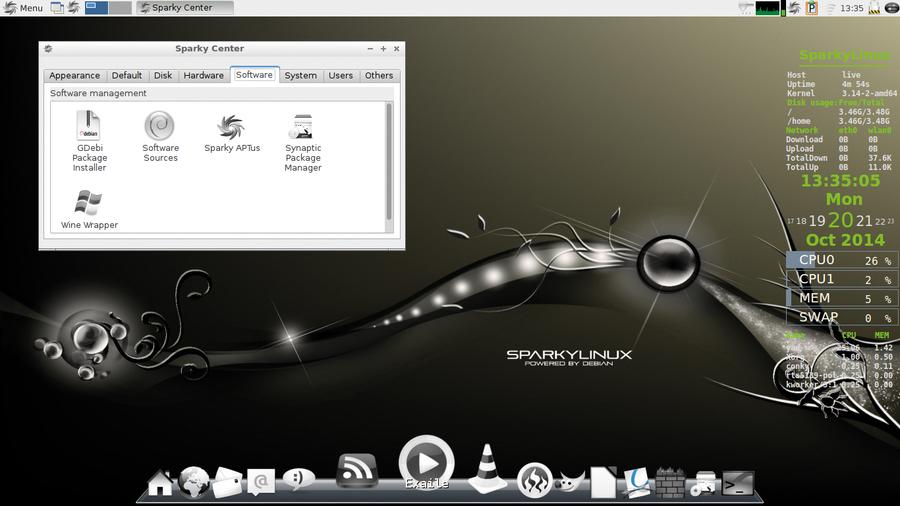Click Sparky swirl tray icon
This screenshot has width=900, height=506.
coord(794,7)
